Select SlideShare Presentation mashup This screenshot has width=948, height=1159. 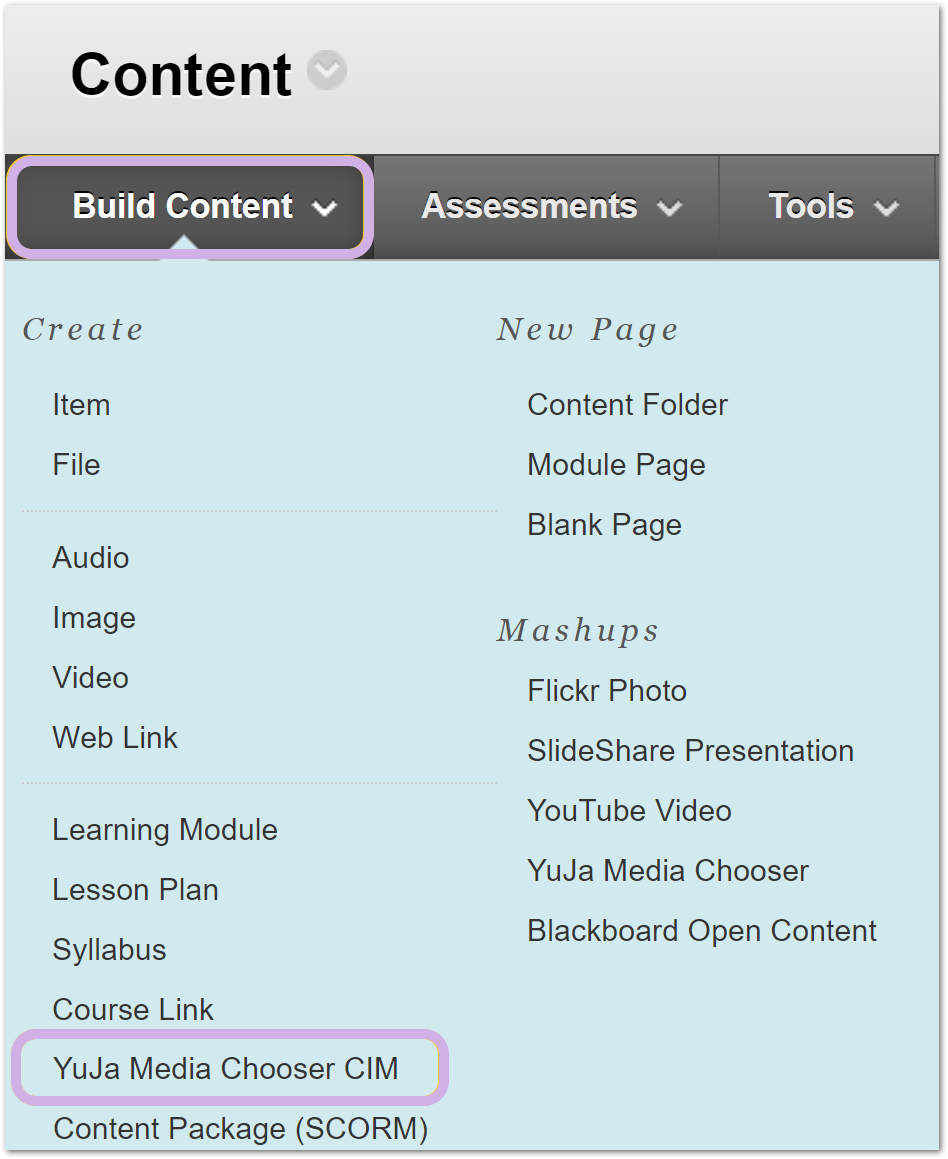(691, 751)
